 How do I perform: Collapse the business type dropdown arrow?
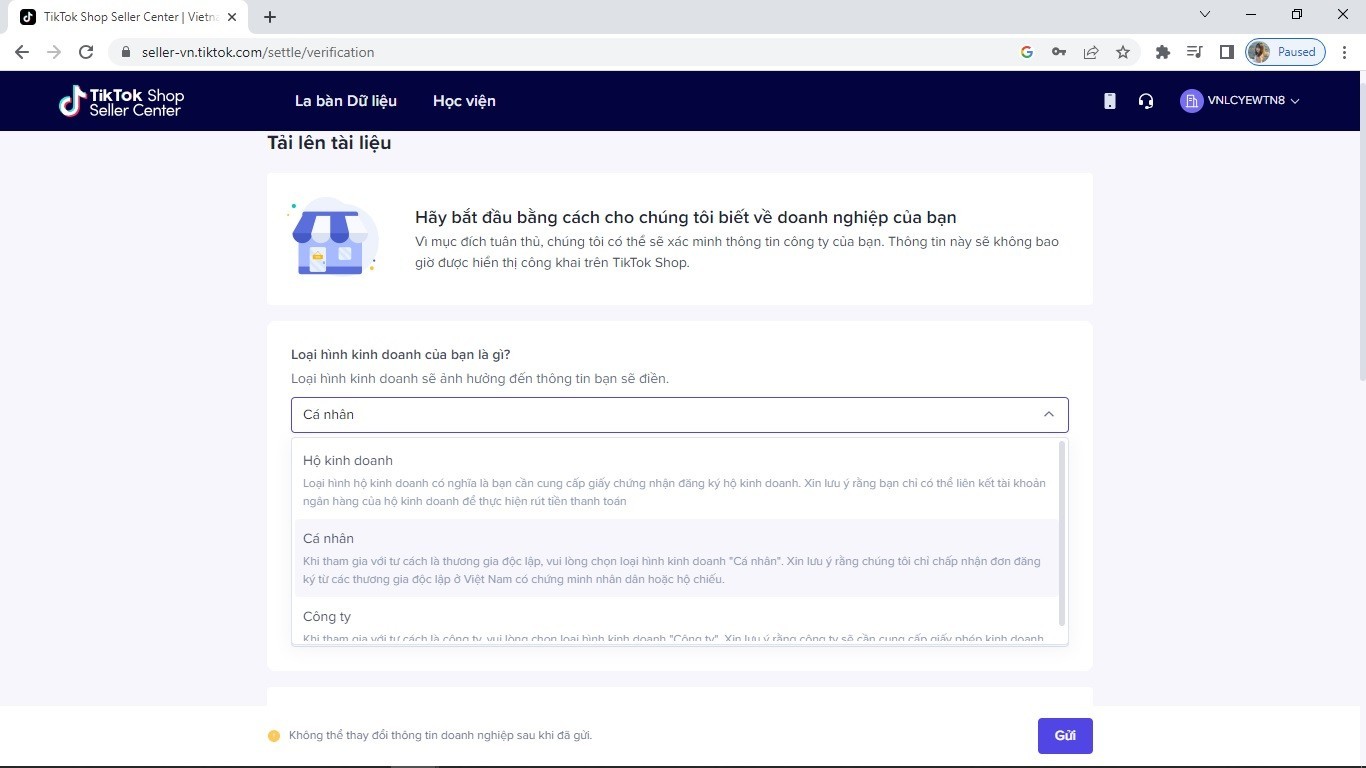[1048, 414]
